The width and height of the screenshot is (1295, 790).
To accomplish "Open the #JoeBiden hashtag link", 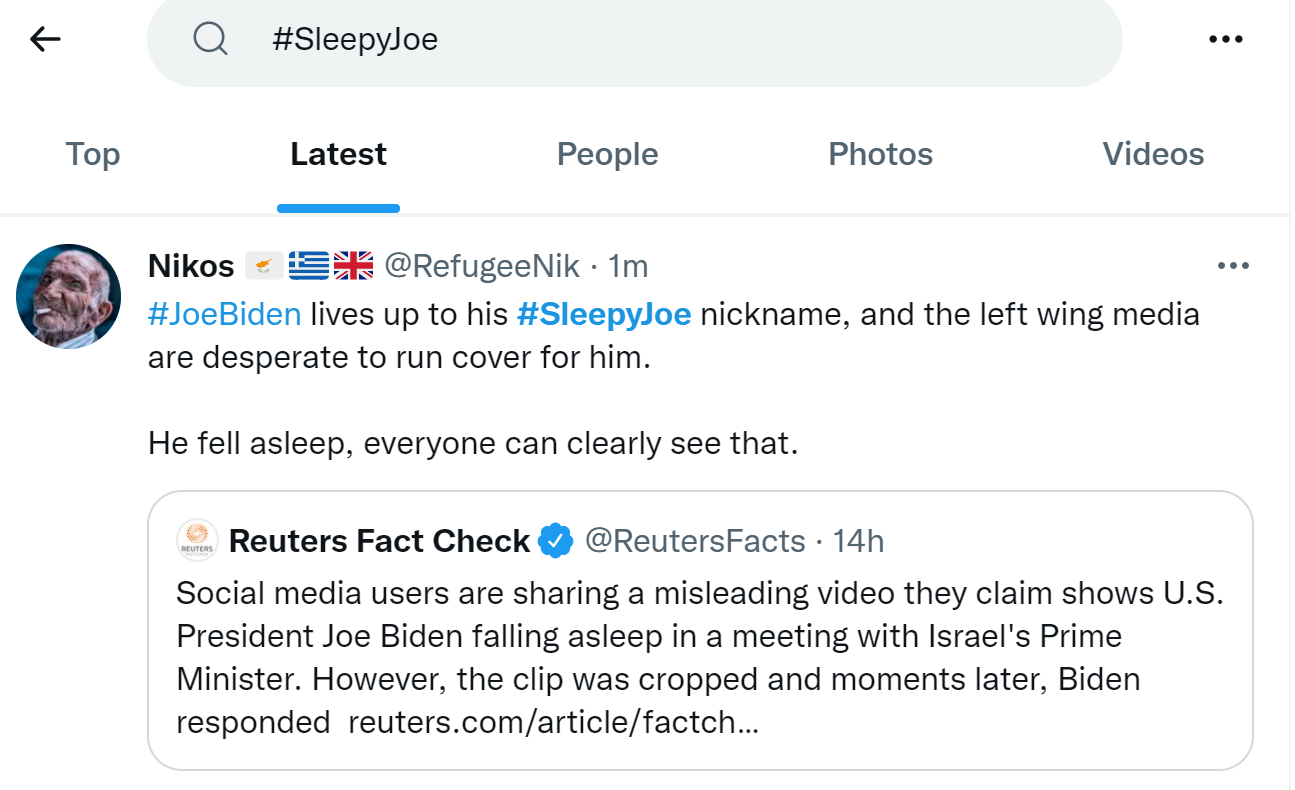I will [224, 314].
